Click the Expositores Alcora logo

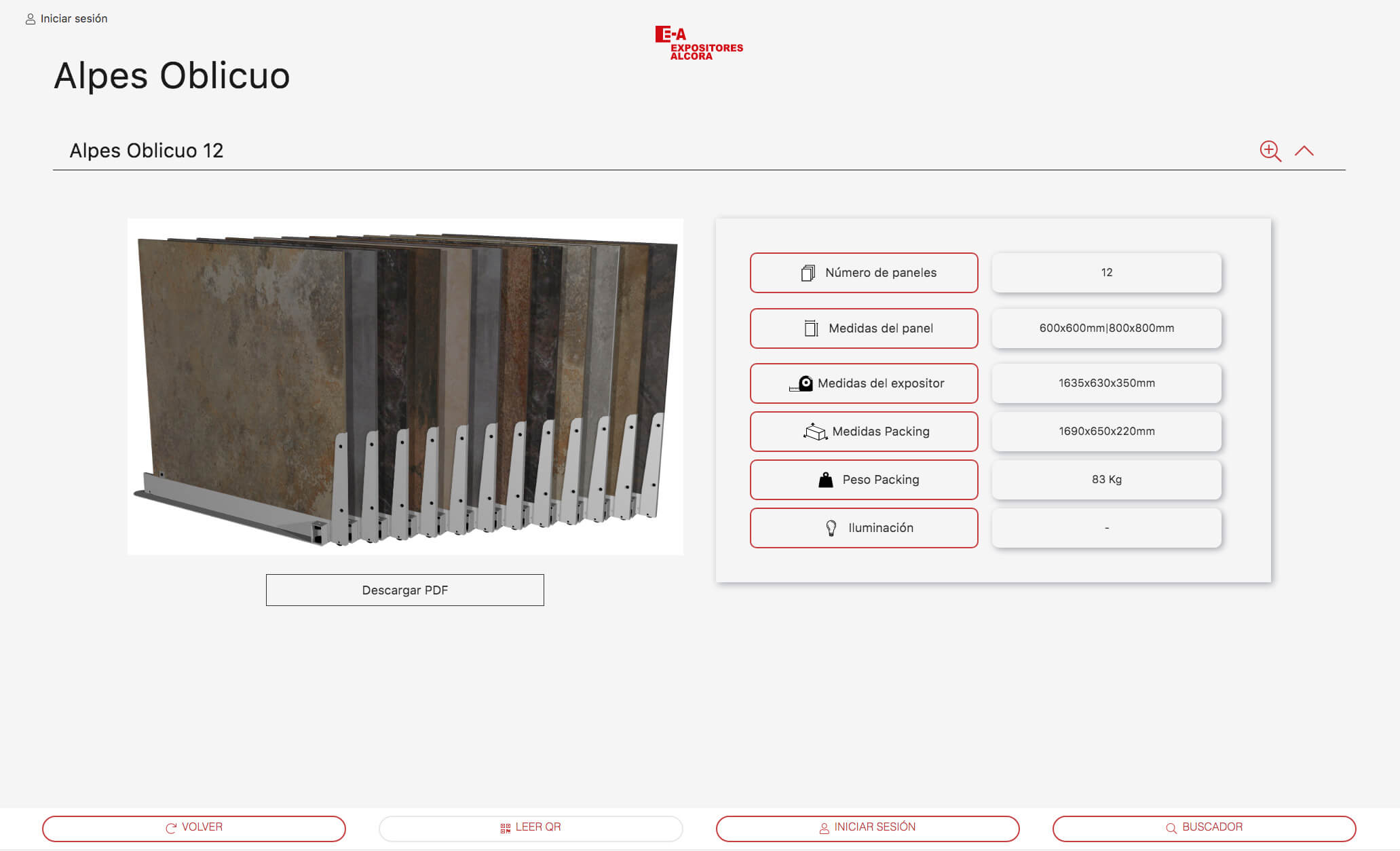(698, 43)
